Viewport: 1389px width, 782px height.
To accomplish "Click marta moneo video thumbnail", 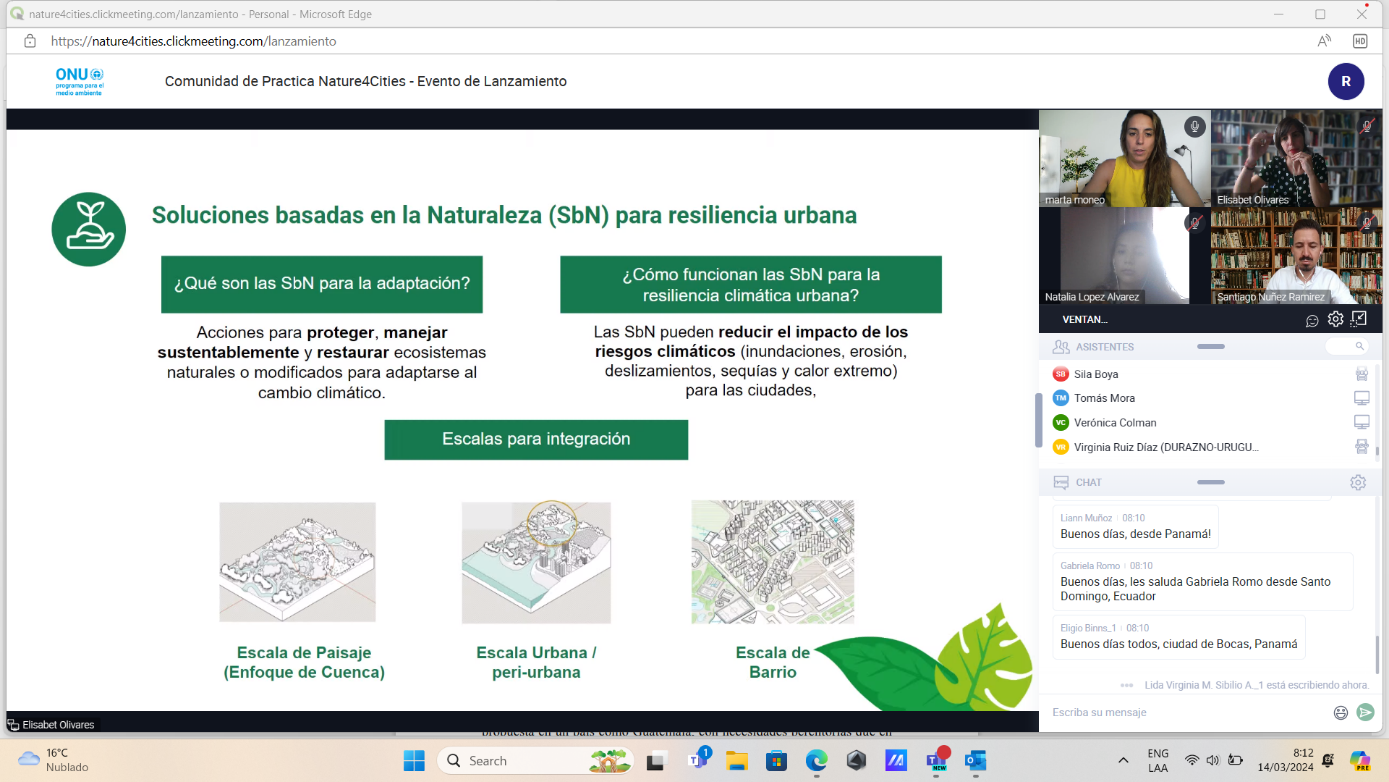I will click(x=1124, y=158).
